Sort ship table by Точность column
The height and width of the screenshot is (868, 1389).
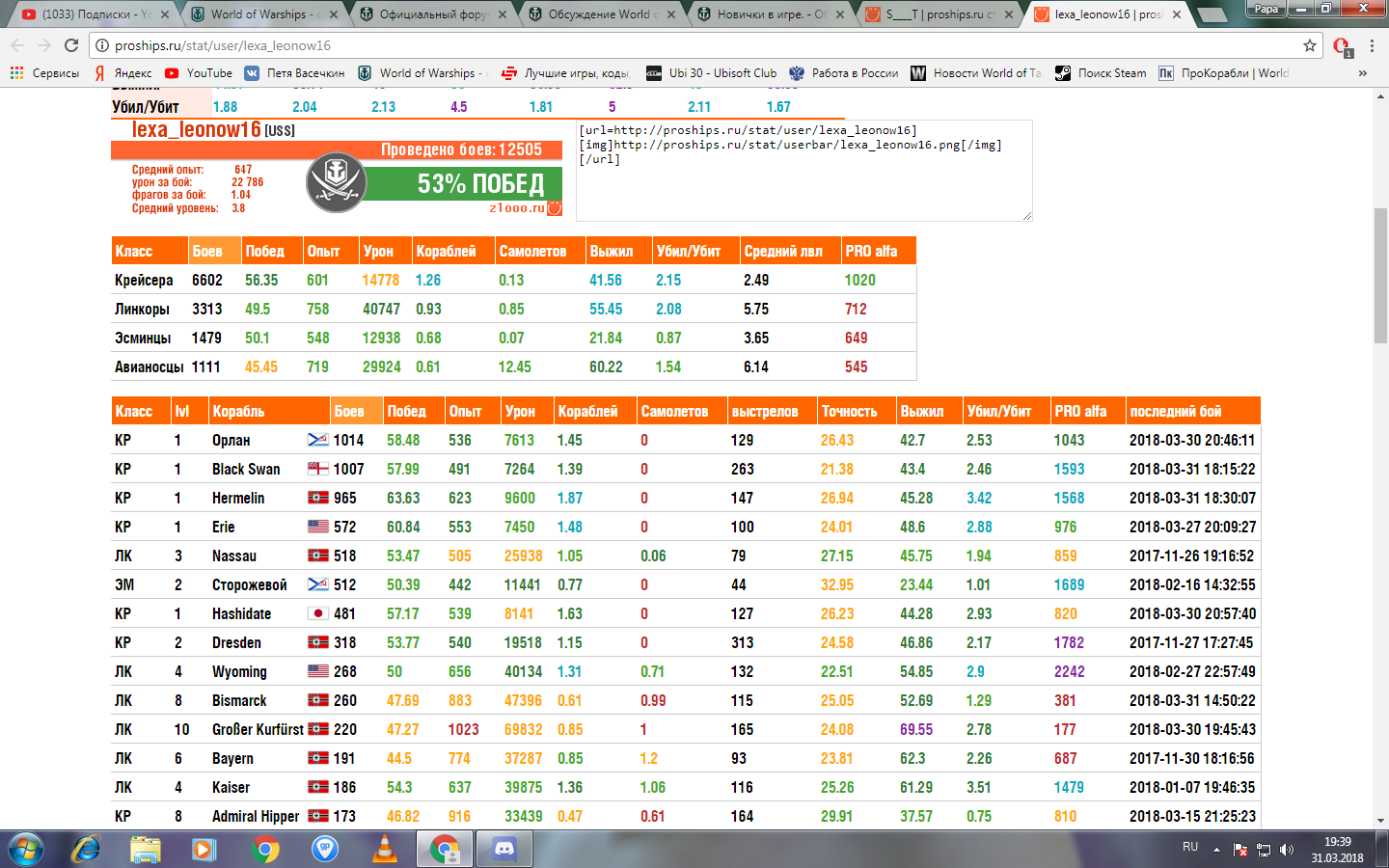click(x=856, y=411)
